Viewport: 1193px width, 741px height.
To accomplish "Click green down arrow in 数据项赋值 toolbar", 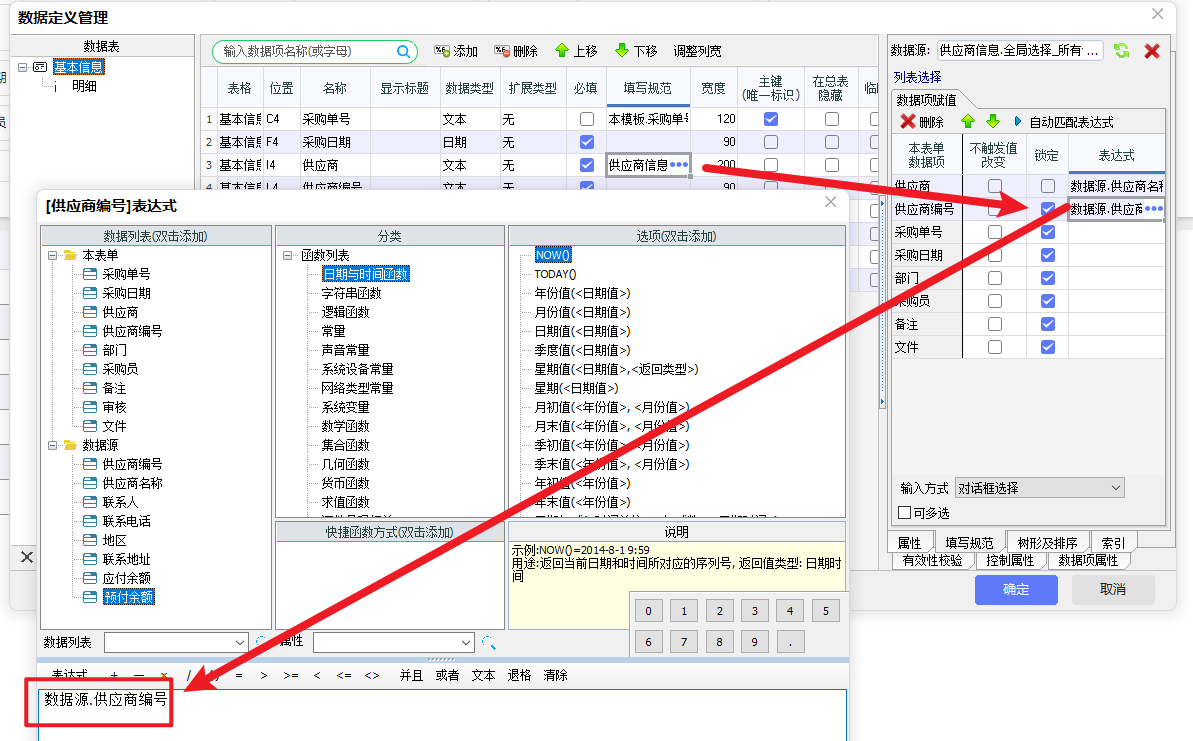I will click(993, 122).
